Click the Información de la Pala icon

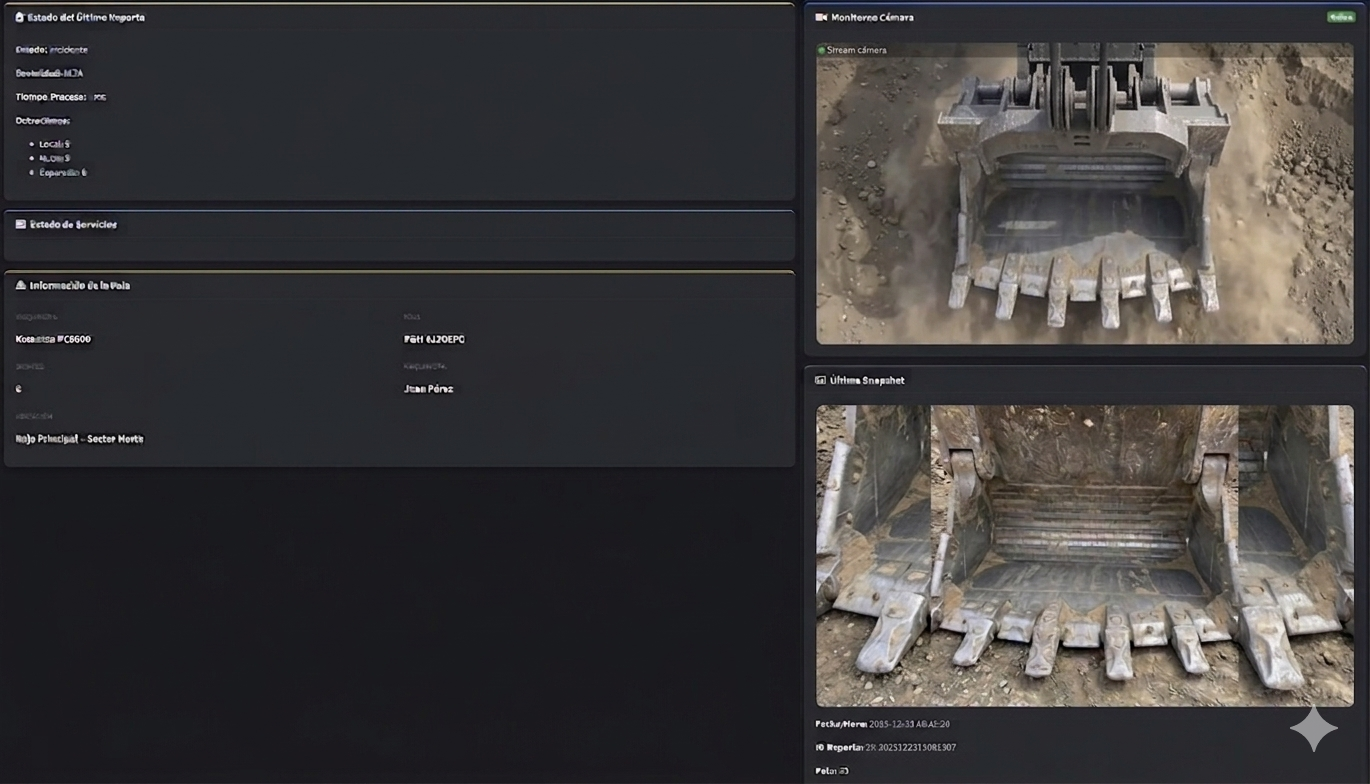20,286
